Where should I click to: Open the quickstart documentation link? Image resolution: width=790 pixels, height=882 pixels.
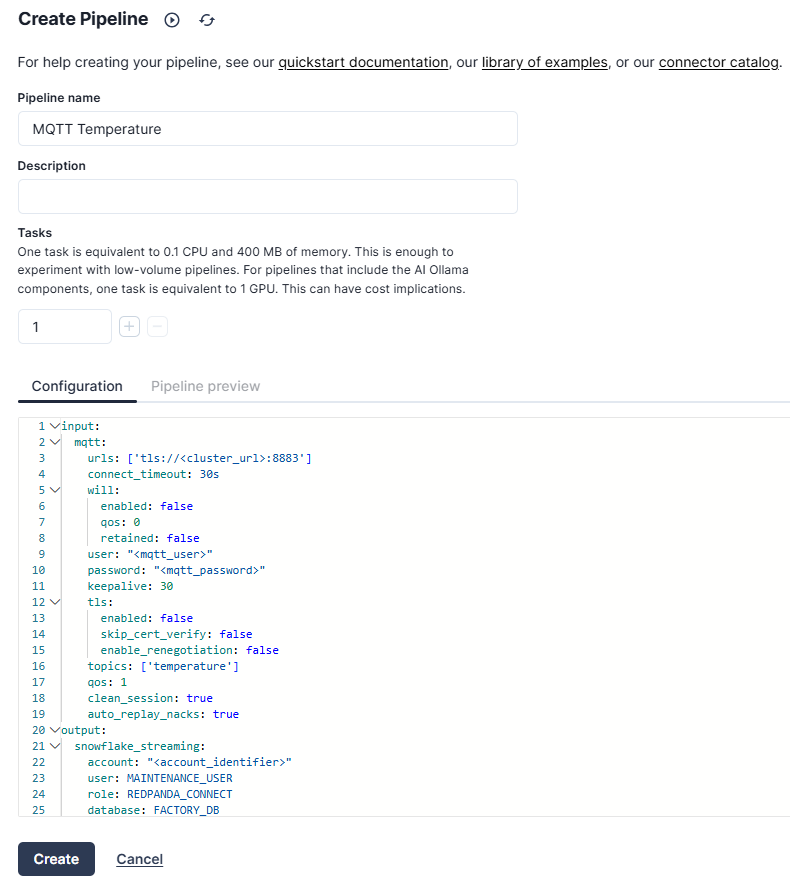[x=363, y=62]
